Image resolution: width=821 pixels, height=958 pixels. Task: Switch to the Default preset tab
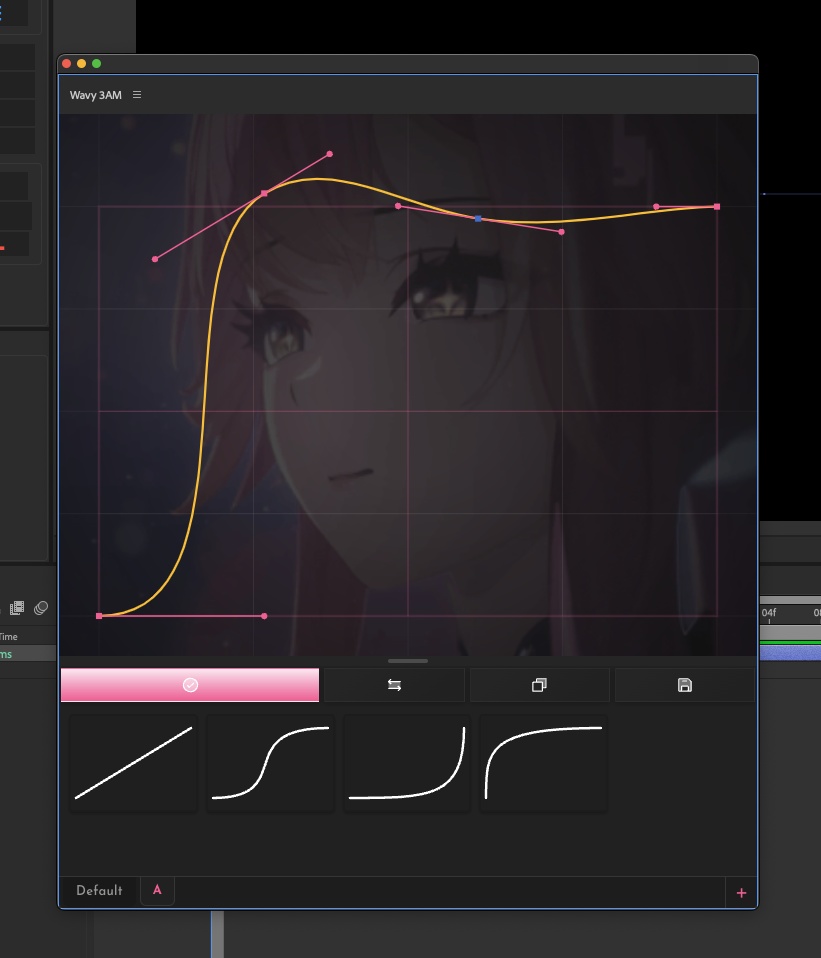click(x=99, y=891)
